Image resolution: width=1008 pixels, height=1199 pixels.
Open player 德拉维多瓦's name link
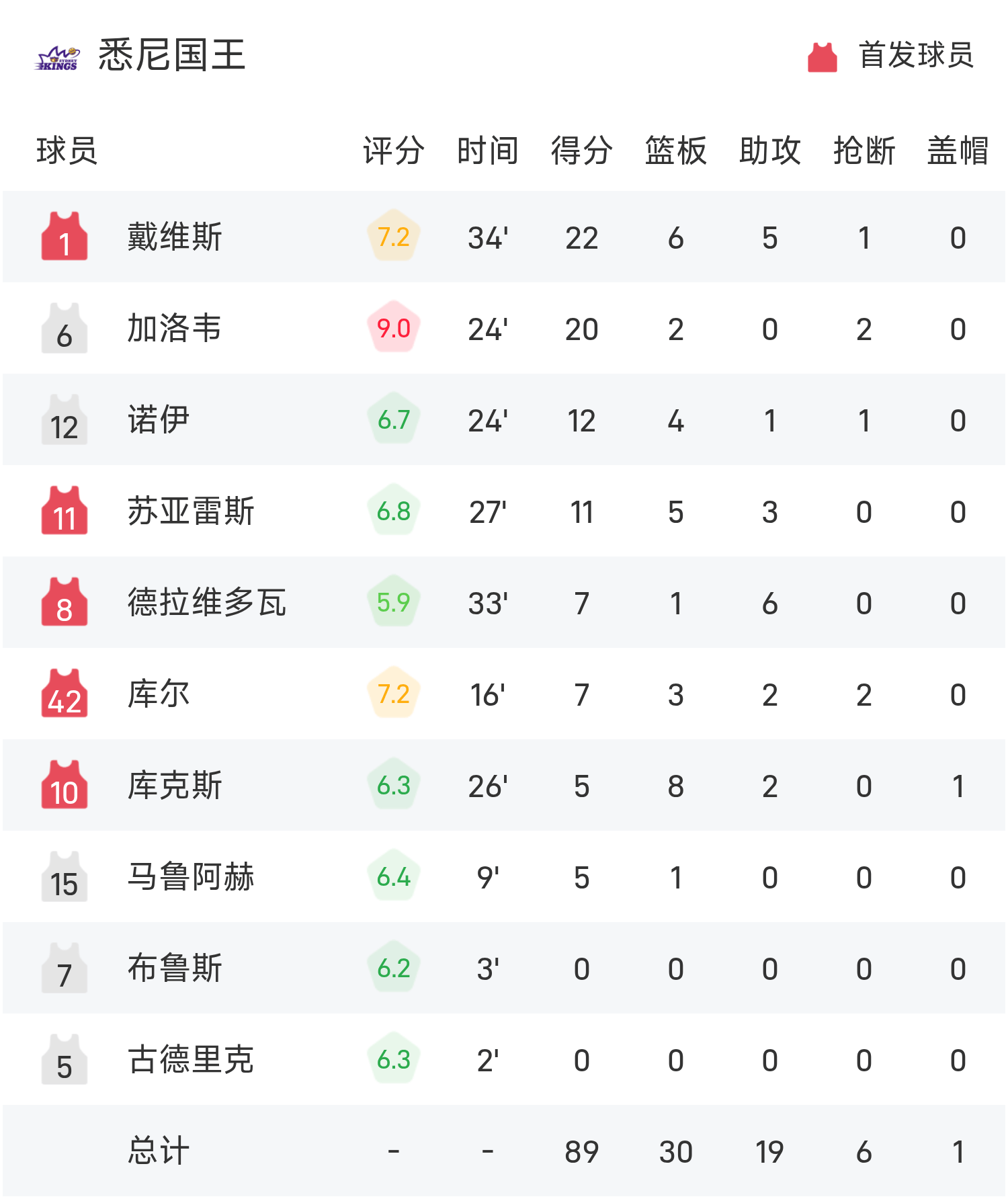pyautogui.click(x=207, y=603)
